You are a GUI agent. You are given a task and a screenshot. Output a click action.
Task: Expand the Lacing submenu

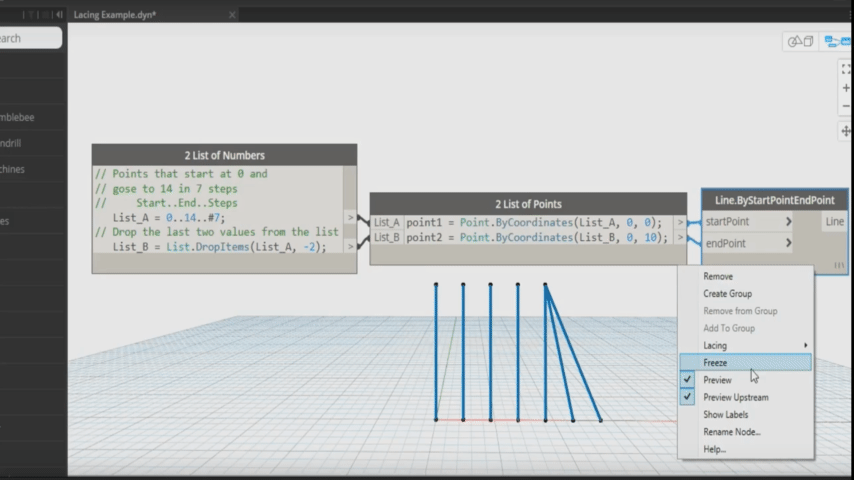745,345
